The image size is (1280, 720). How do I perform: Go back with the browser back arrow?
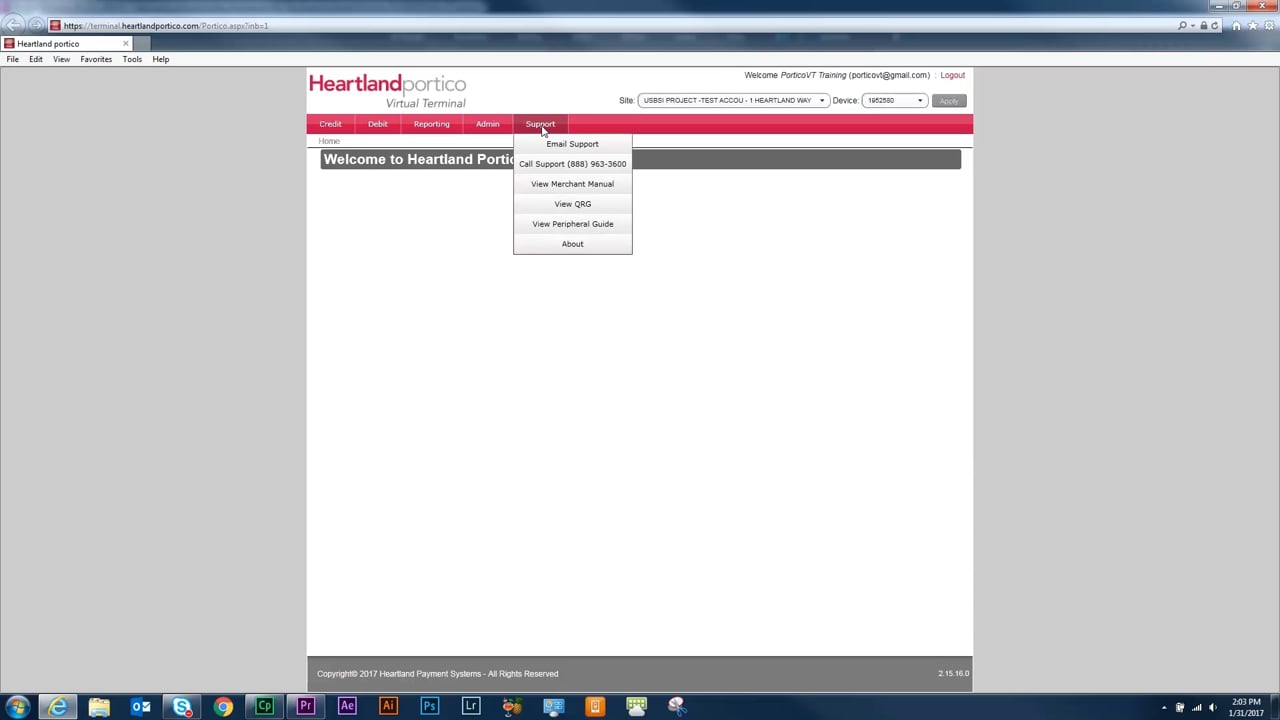(x=14, y=25)
